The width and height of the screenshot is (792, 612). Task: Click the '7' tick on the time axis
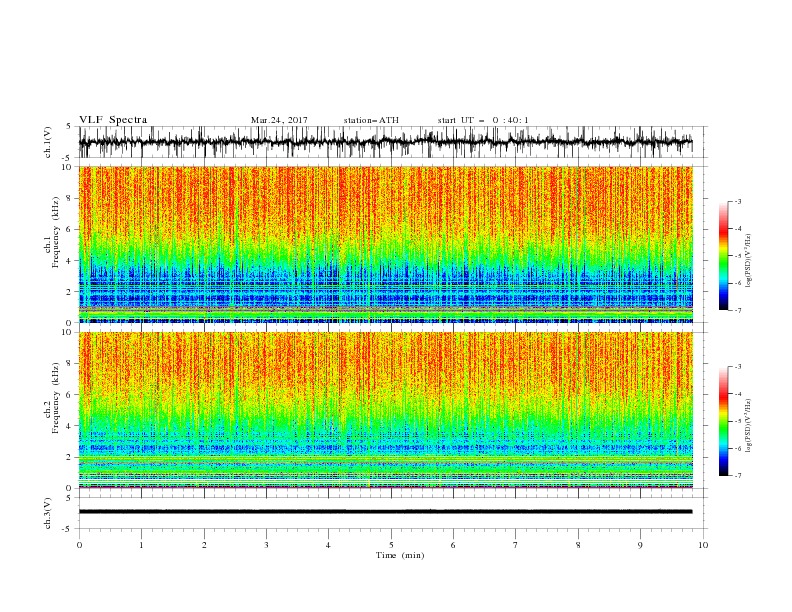[x=516, y=545]
